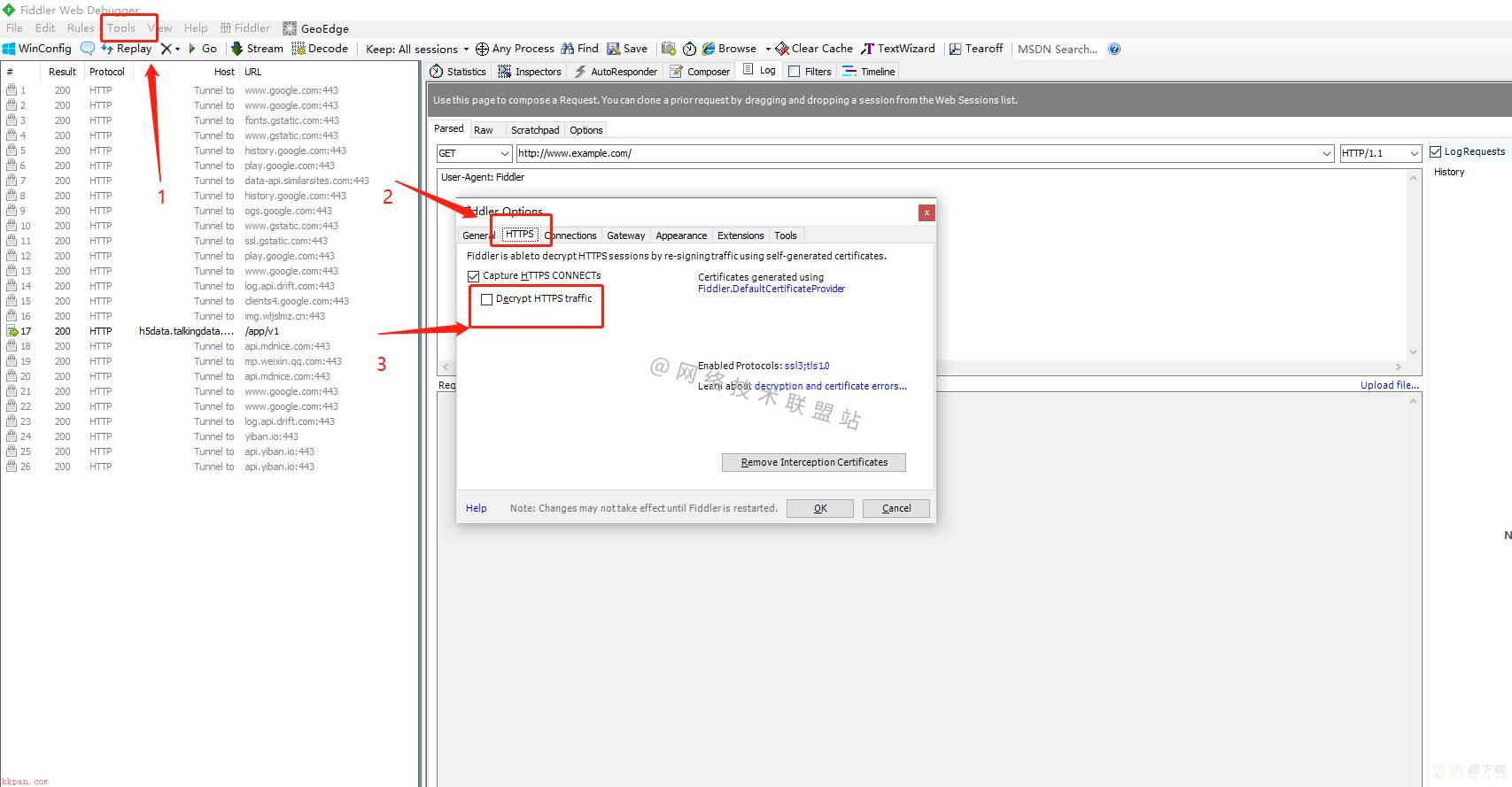Image resolution: width=1512 pixels, height=787 pixels.
Task: Click Help link in Fiddler Options
Action: coord(477,508)
